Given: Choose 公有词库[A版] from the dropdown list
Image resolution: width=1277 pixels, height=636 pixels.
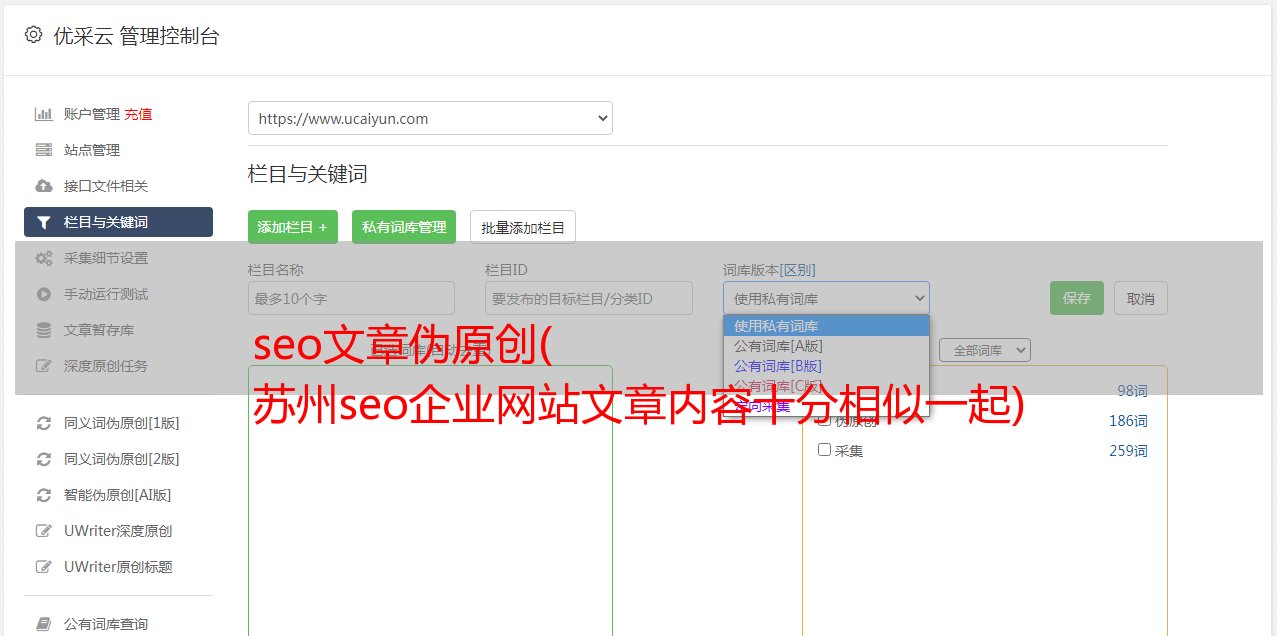Looking at the screenshot, I should [826, 346].
